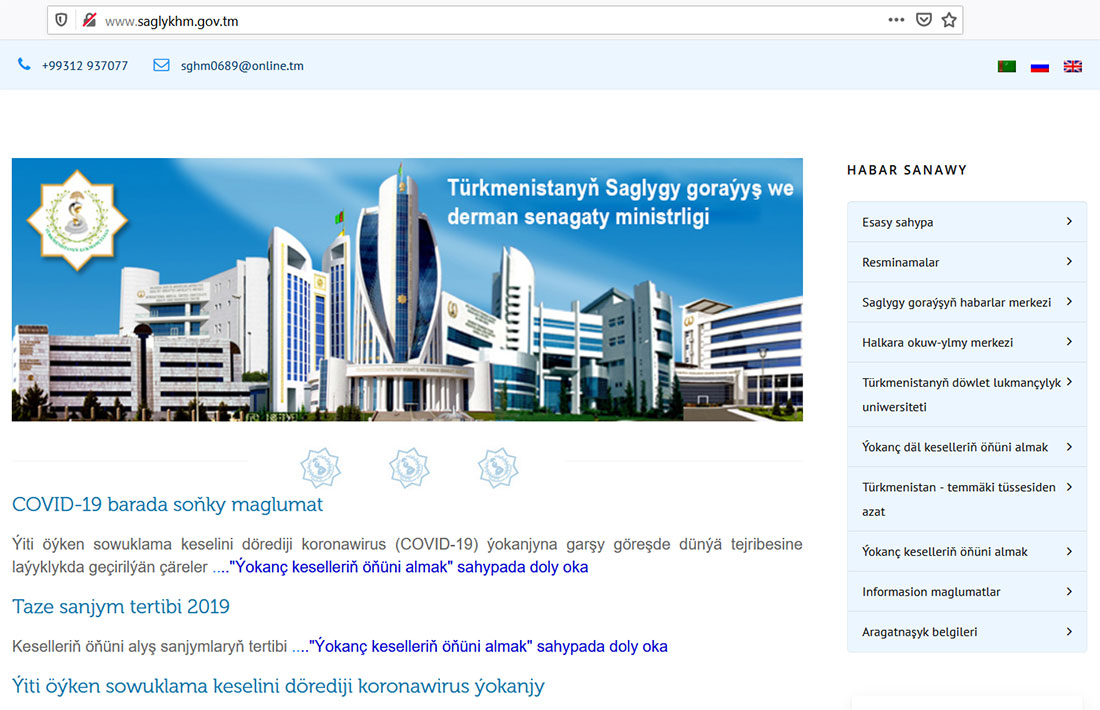This screenshot has width=1100, height=710.
Task: Click inside the address bar
Action: (400, 19)
